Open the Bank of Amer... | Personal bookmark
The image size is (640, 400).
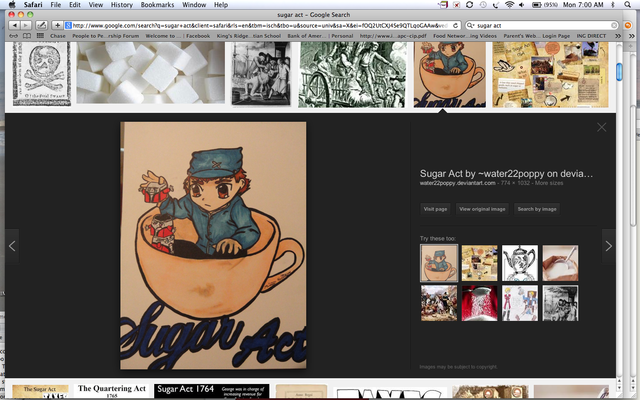[320, 36]
